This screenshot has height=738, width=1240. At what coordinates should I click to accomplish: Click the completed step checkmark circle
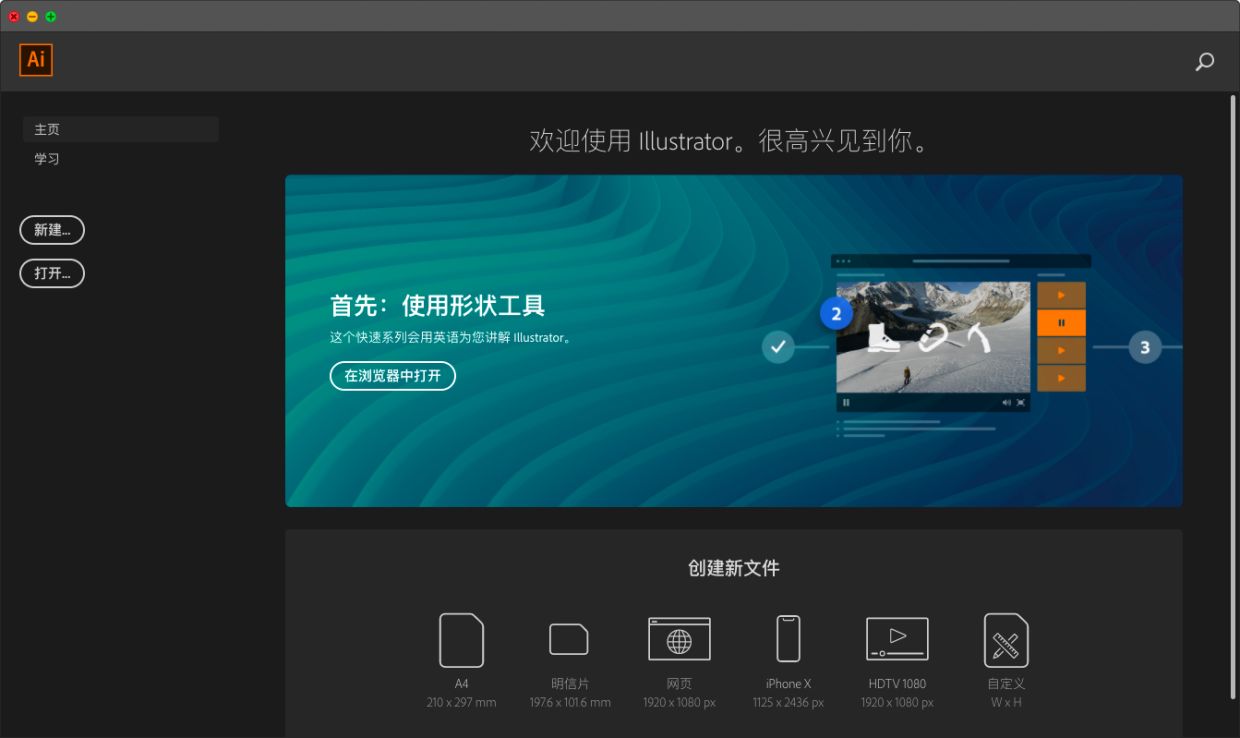778,347
